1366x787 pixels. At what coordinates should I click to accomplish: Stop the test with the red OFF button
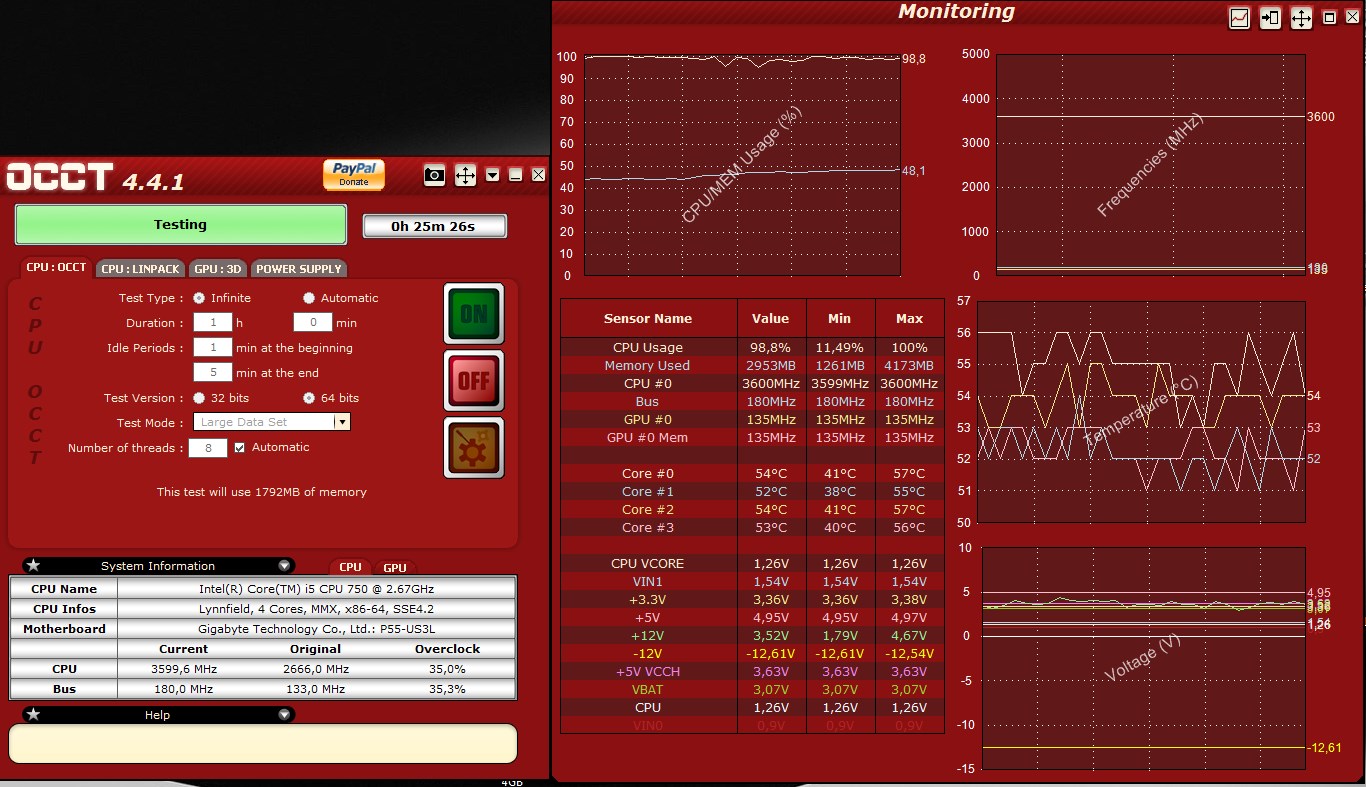coord(474,381)
